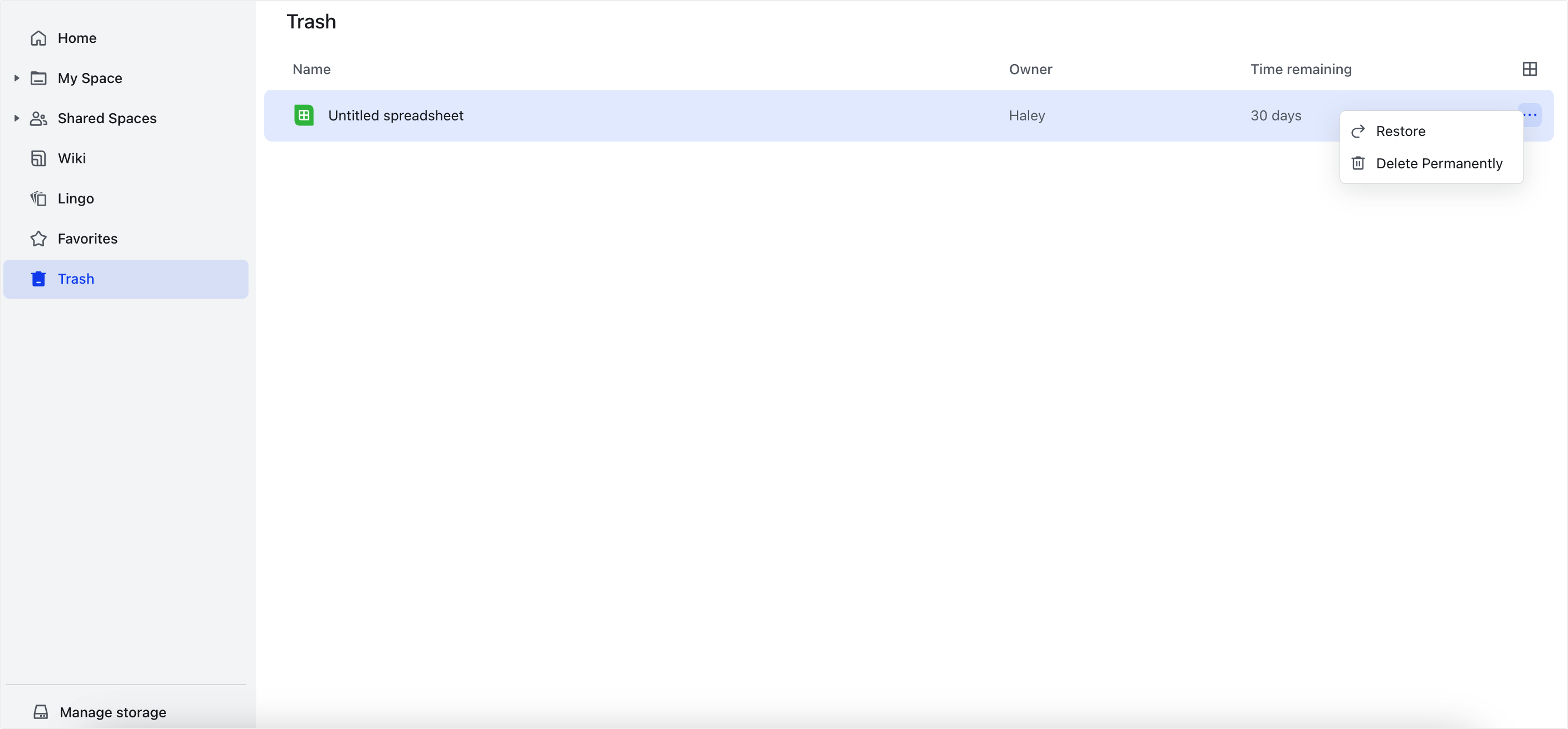Click the Time remaining column header
This screenshot has width=1568, height=729.
[x=1301, y=69]
